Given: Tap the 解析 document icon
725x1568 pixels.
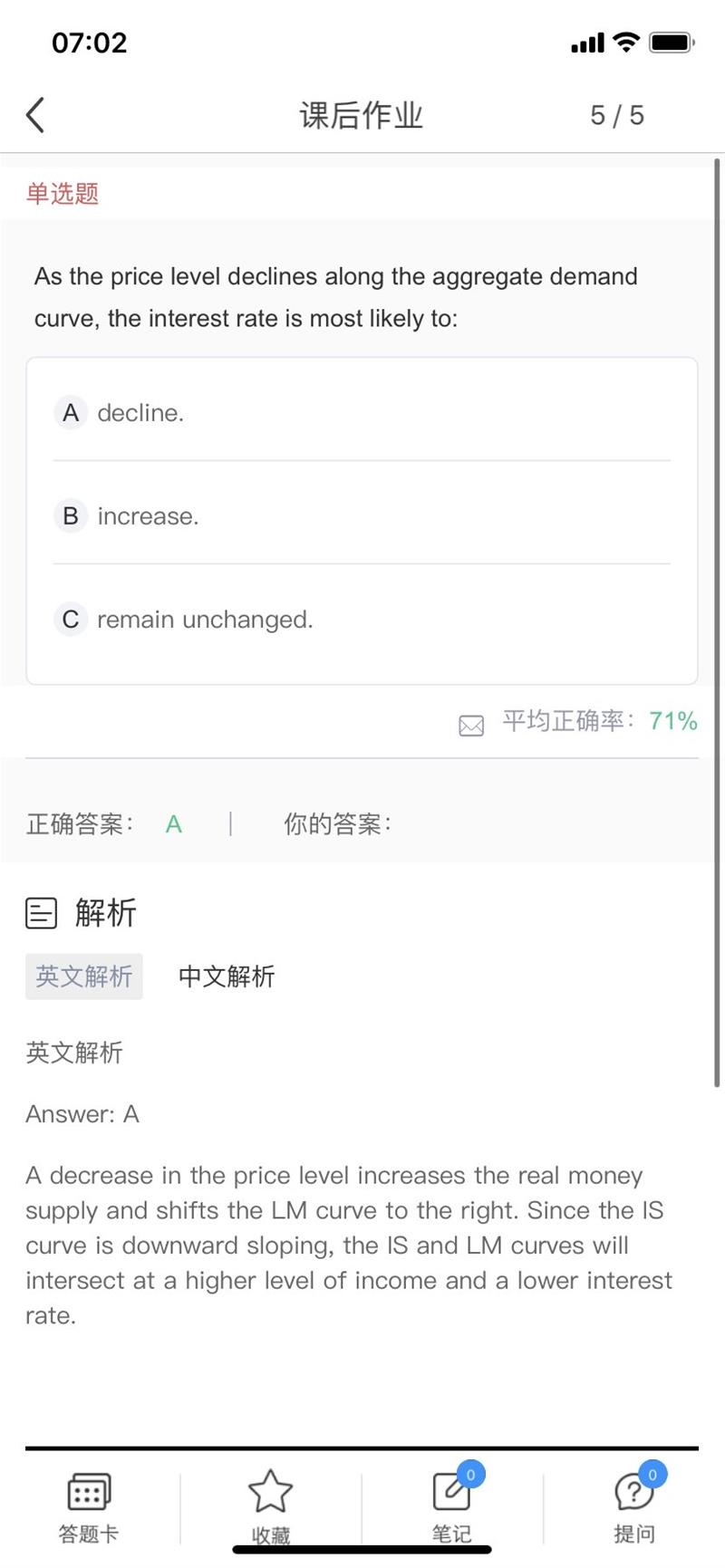Looking at the screenshot, I should click(41, 913).
